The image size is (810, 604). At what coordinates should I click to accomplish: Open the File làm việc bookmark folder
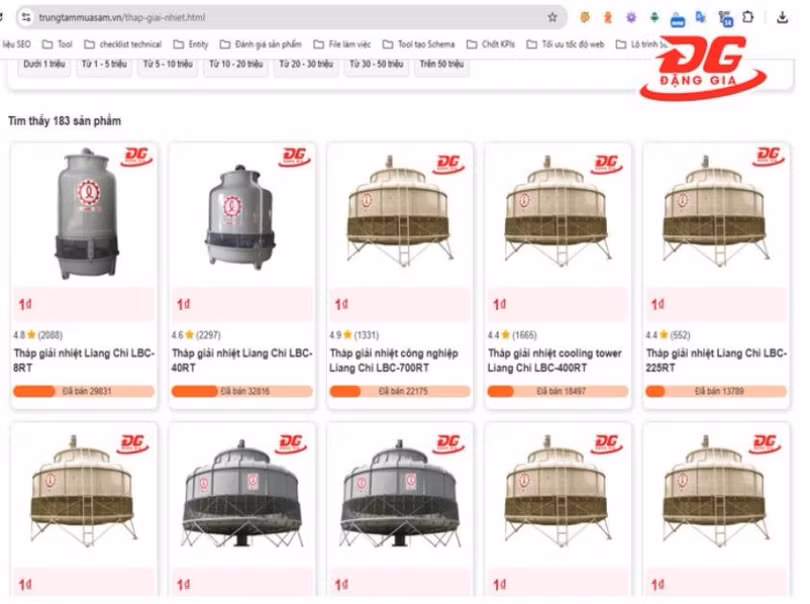point(342,44)
